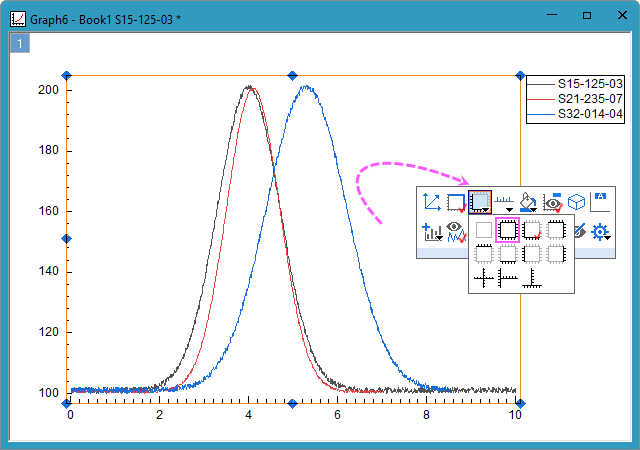Image resolution: width=640 pixels, height=450 pixels.
Task: Click the 3D cube icon in mini toolbar
Action: pyautogui.click(x=576, y=202)
